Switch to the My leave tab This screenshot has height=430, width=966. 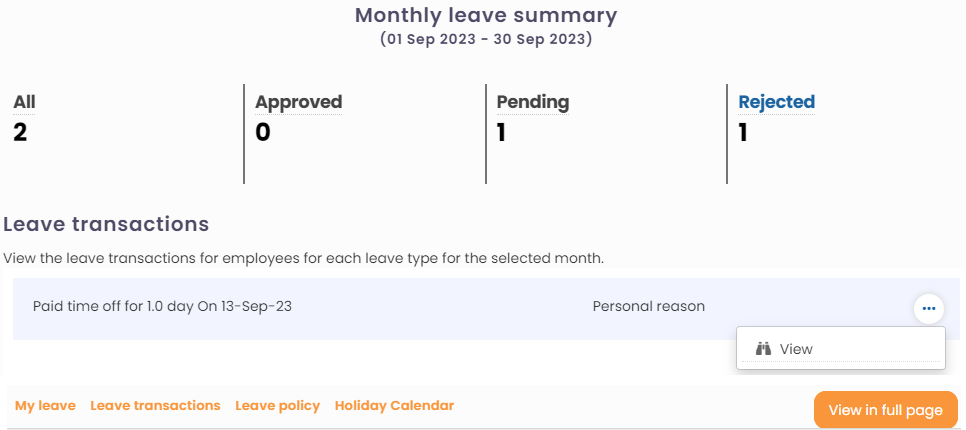[45, 406]
